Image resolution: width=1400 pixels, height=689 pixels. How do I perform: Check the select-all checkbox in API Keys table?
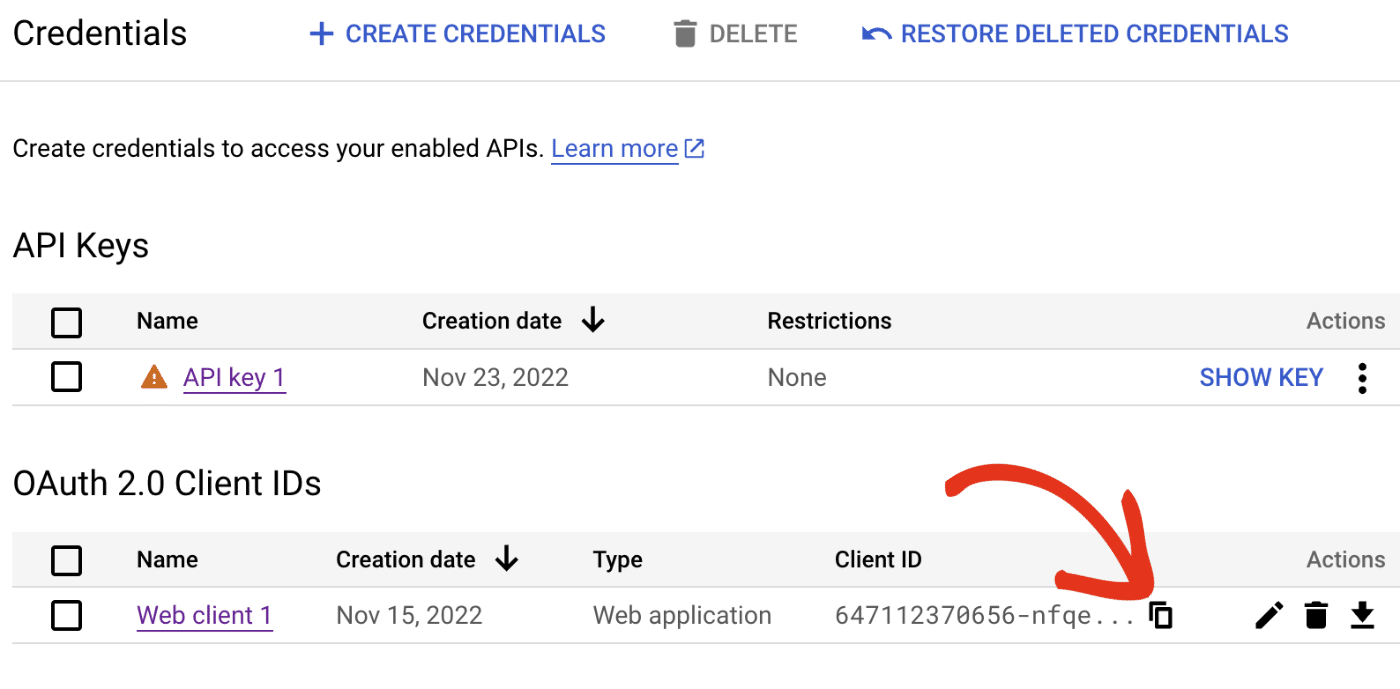[66, 322]
